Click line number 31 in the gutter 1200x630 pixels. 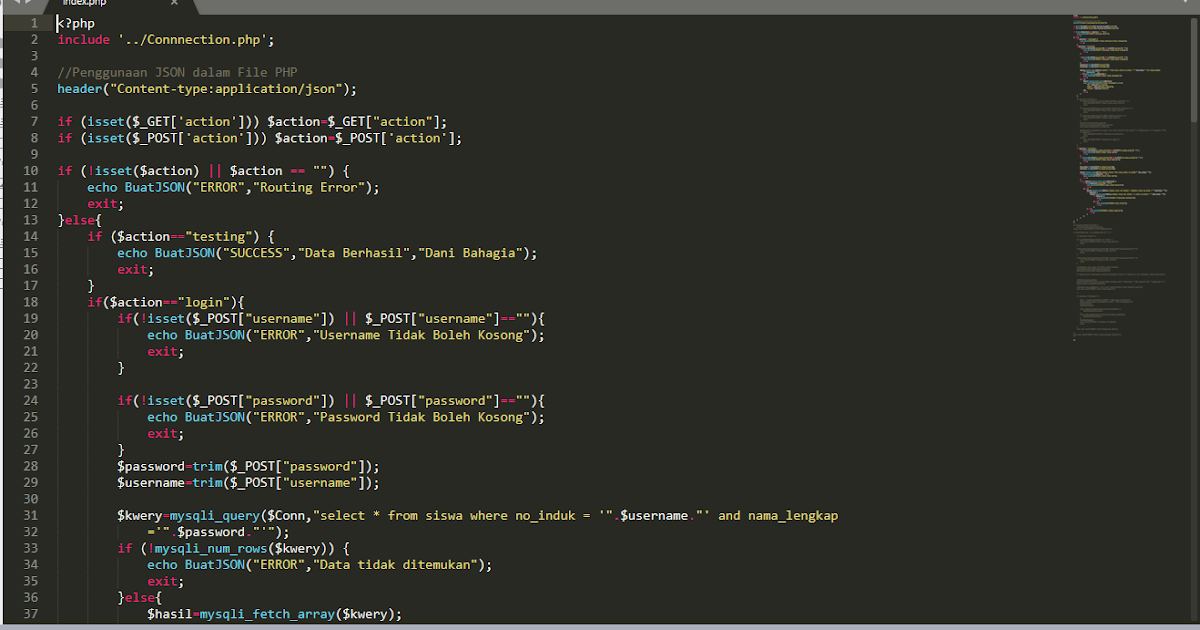[28, 515]
